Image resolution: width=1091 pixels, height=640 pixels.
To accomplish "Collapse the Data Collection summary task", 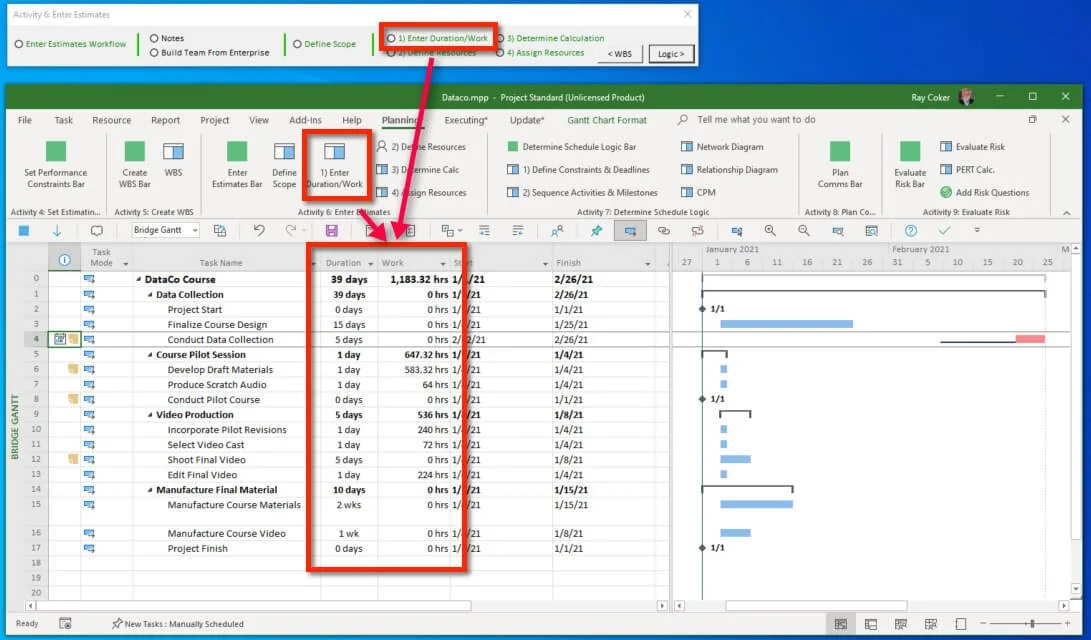I will (x=150, y=295).
